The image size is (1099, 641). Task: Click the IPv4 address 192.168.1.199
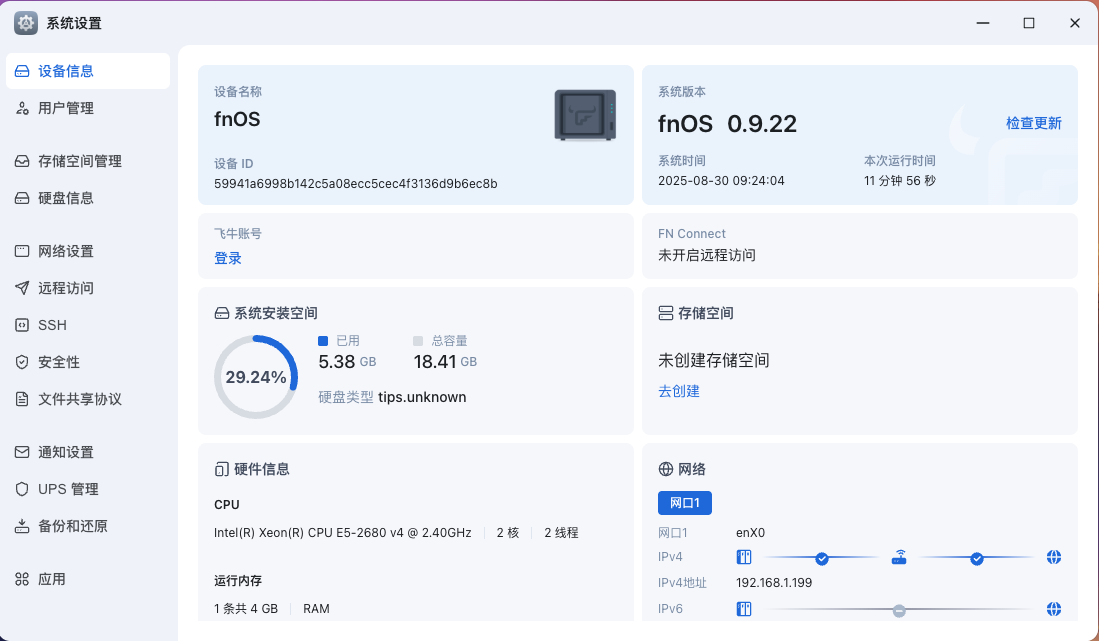click(774, 583)
